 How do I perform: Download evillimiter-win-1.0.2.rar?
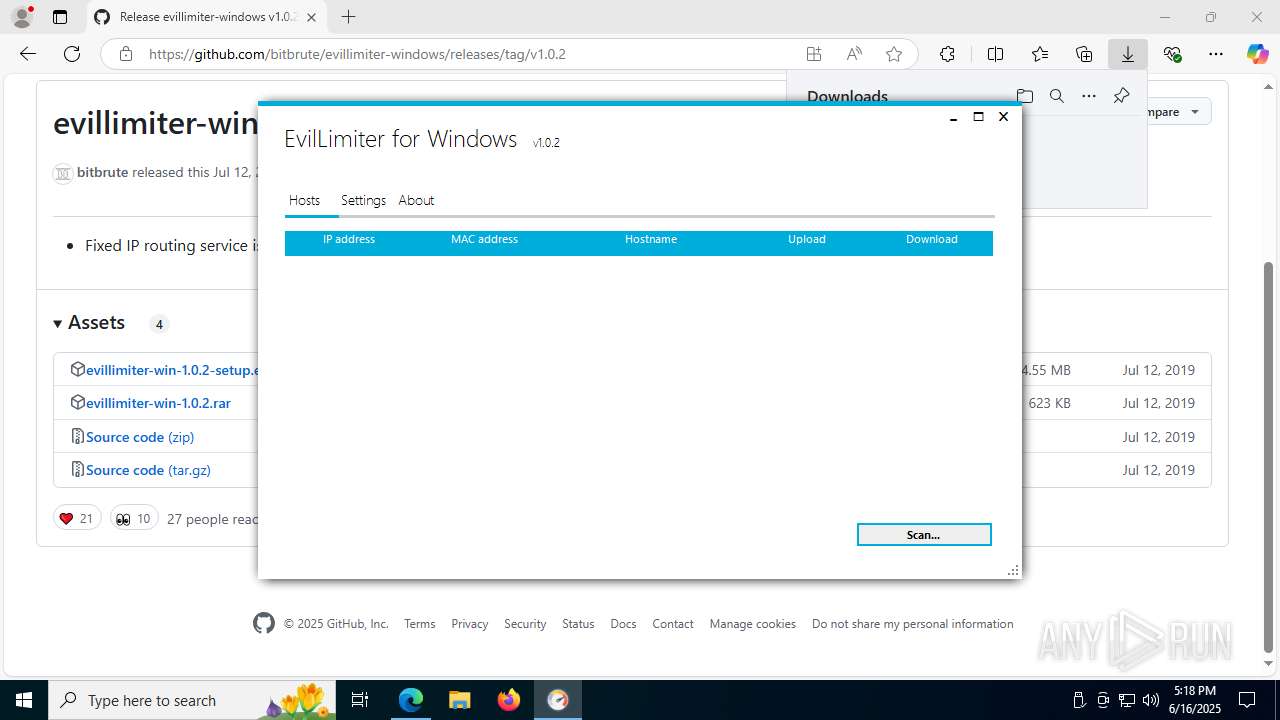[158, 403]
